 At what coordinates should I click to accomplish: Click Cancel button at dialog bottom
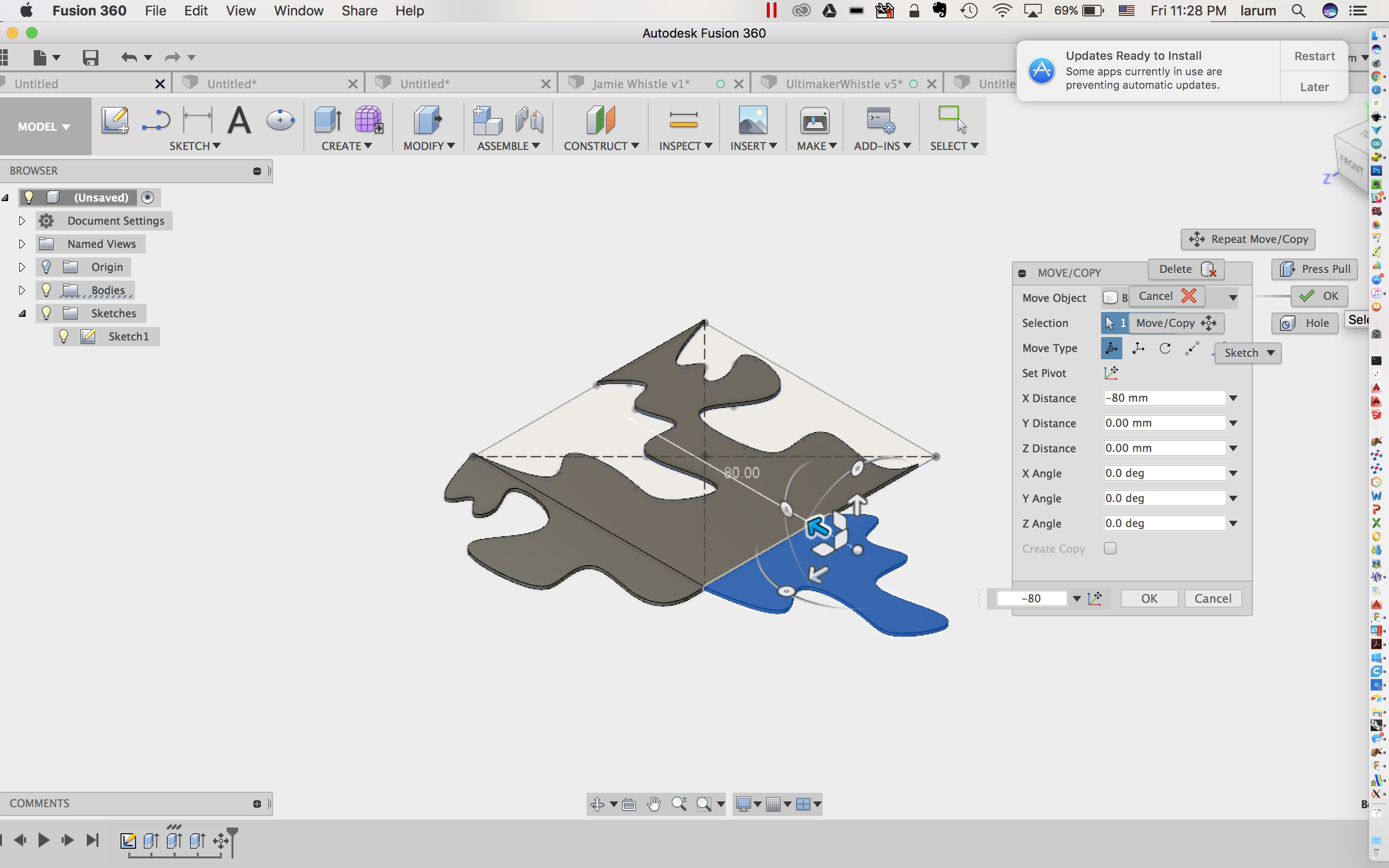point(1213,598)
